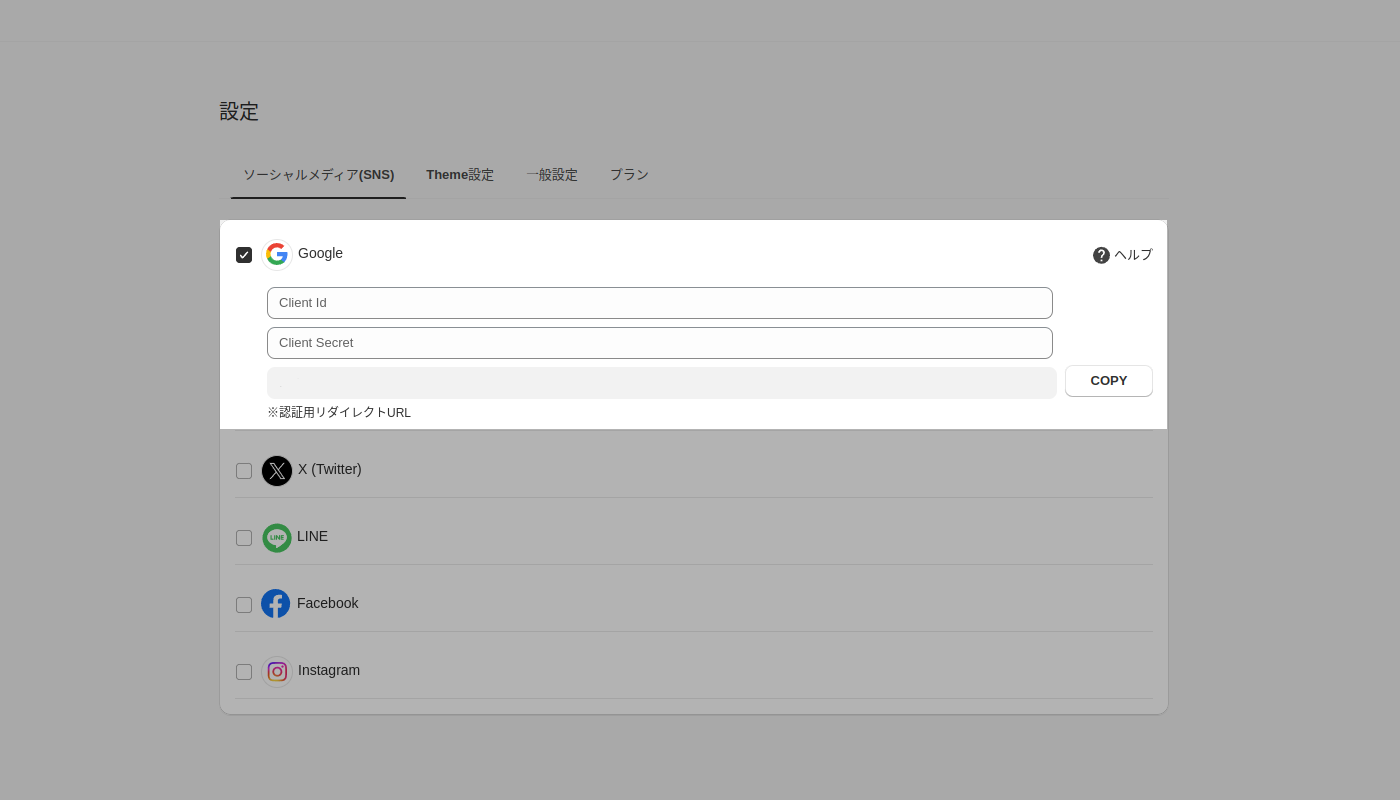
Task: Focus the Client Id input field
Action: [x=660, y=303]
